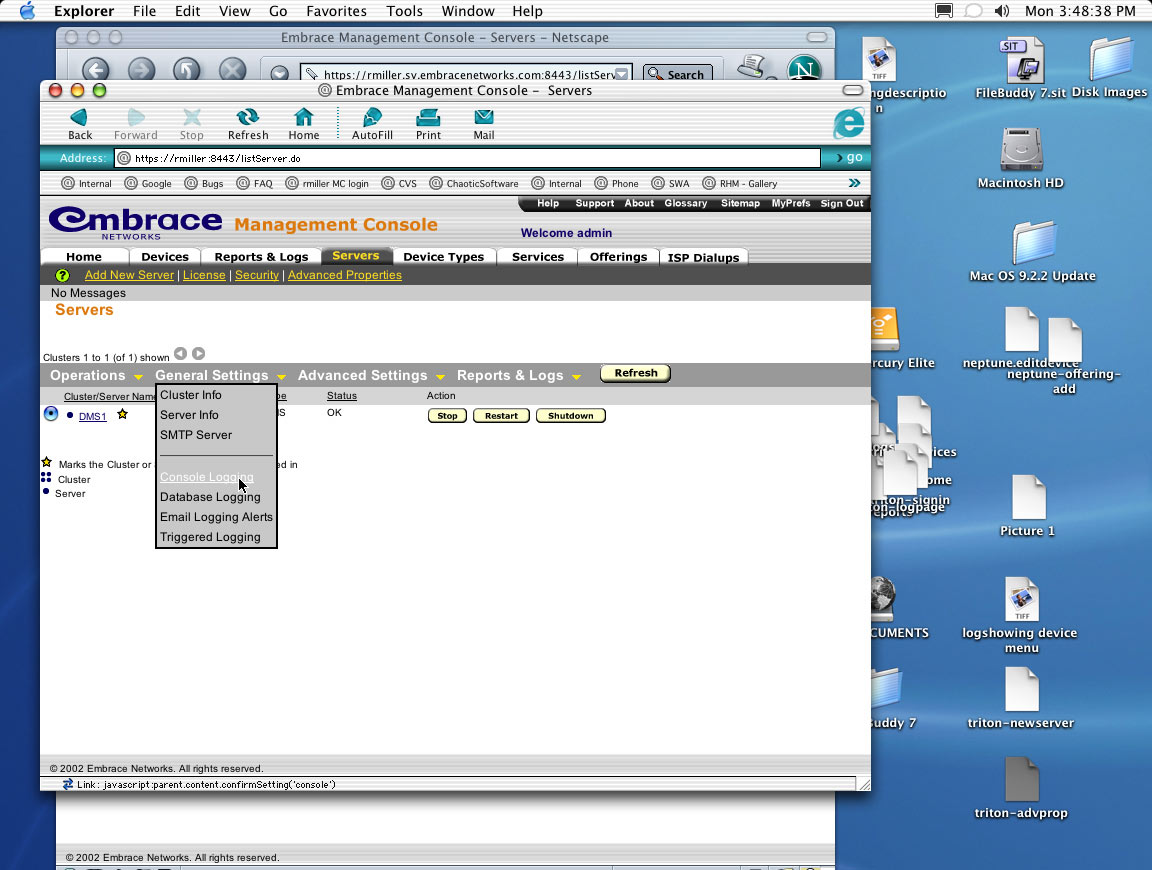Open Macintosh HD drive icon

(x=1020, y=150)
